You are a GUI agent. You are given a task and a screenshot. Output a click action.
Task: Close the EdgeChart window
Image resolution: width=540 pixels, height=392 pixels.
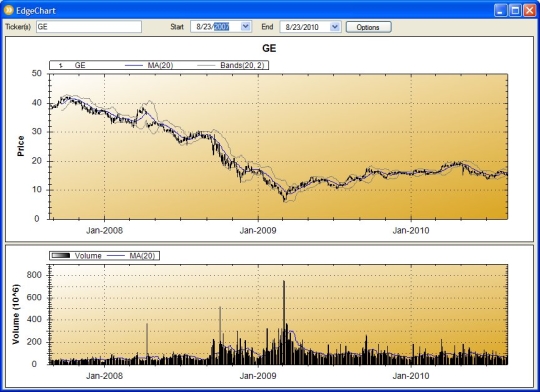pos(530,10)
